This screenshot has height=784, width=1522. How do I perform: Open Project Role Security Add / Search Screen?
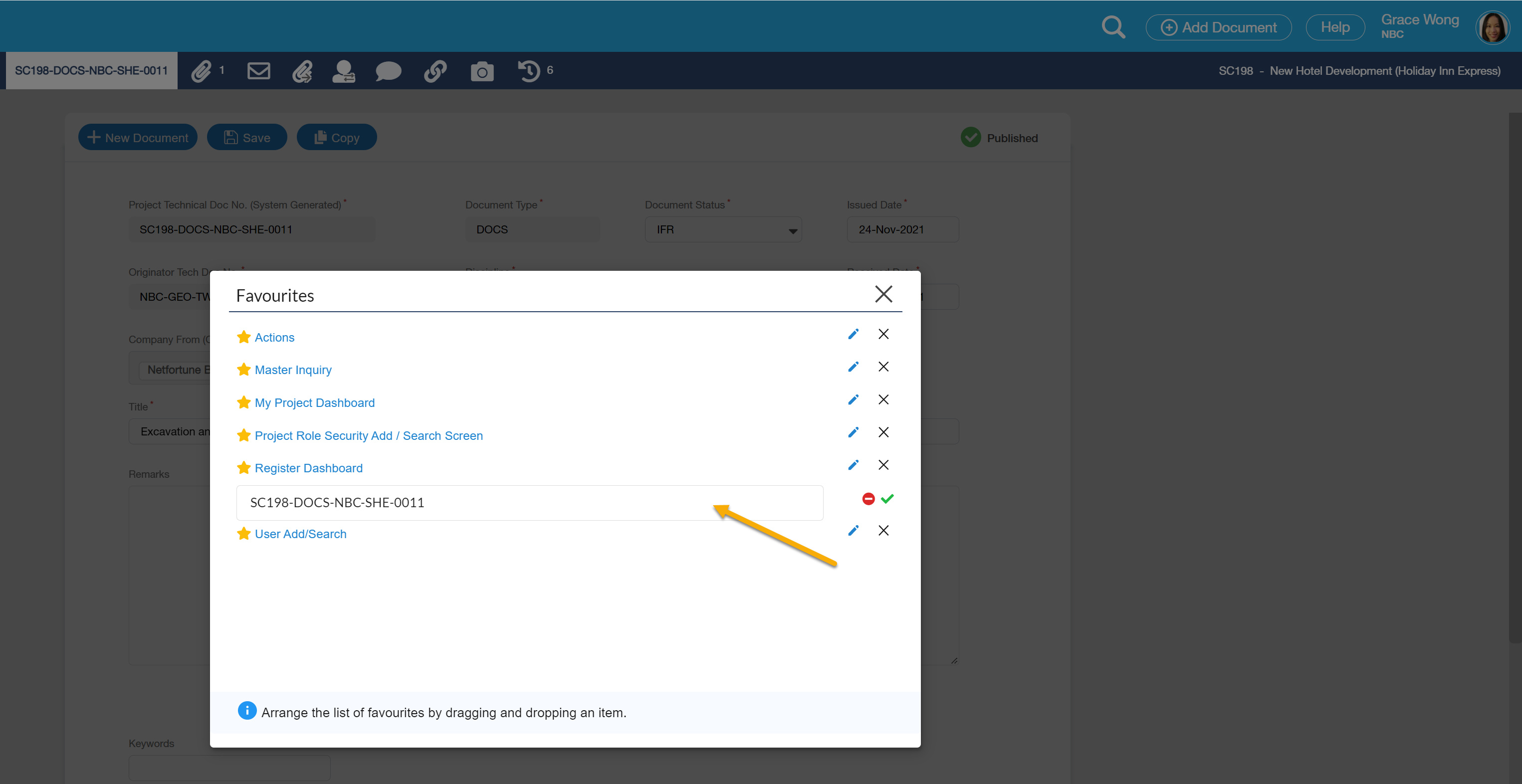[x=369, y=436]
